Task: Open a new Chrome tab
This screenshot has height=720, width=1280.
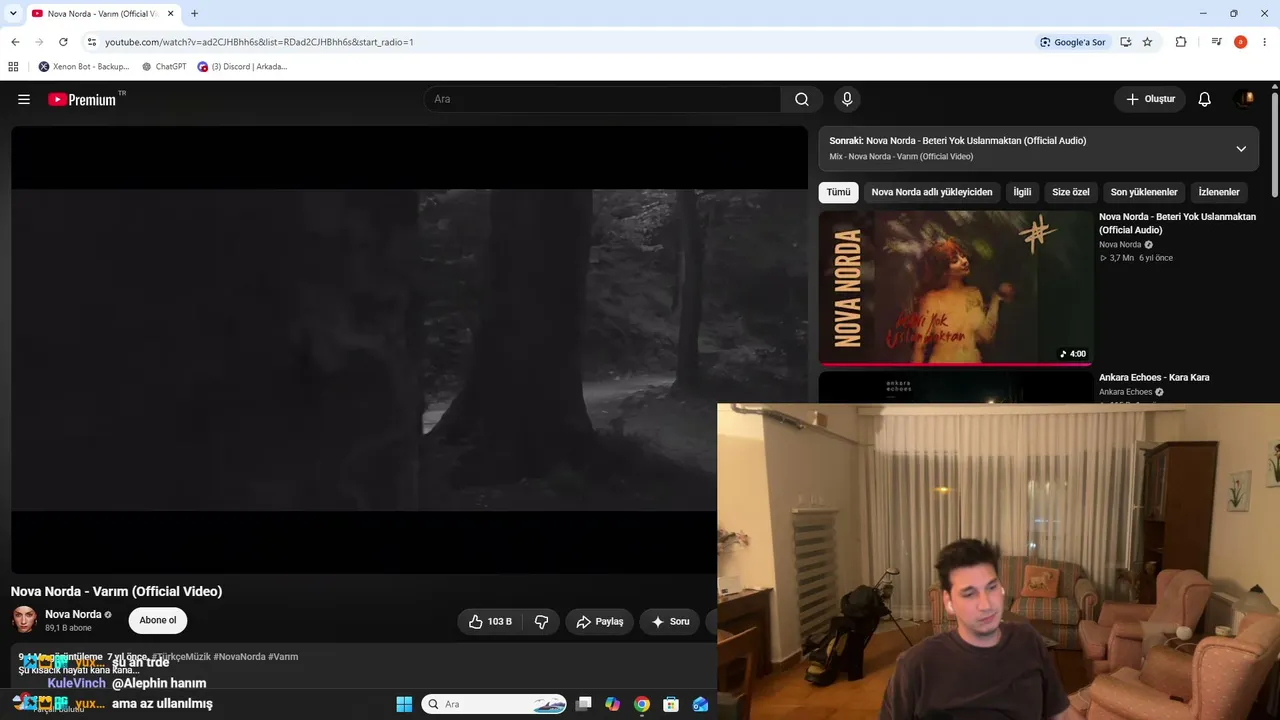Action: [194, 14]
